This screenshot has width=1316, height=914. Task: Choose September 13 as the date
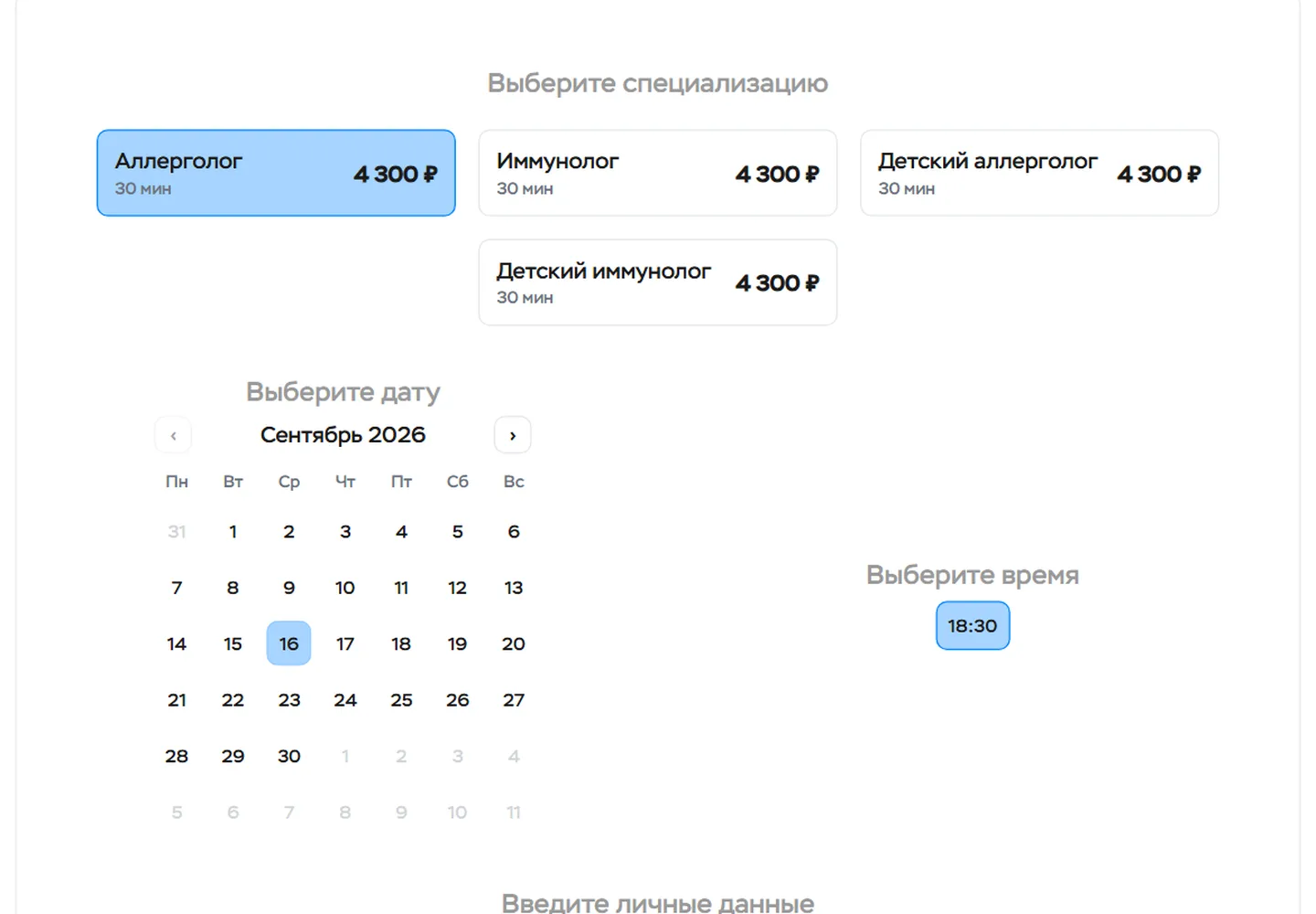tap(514, 588)
